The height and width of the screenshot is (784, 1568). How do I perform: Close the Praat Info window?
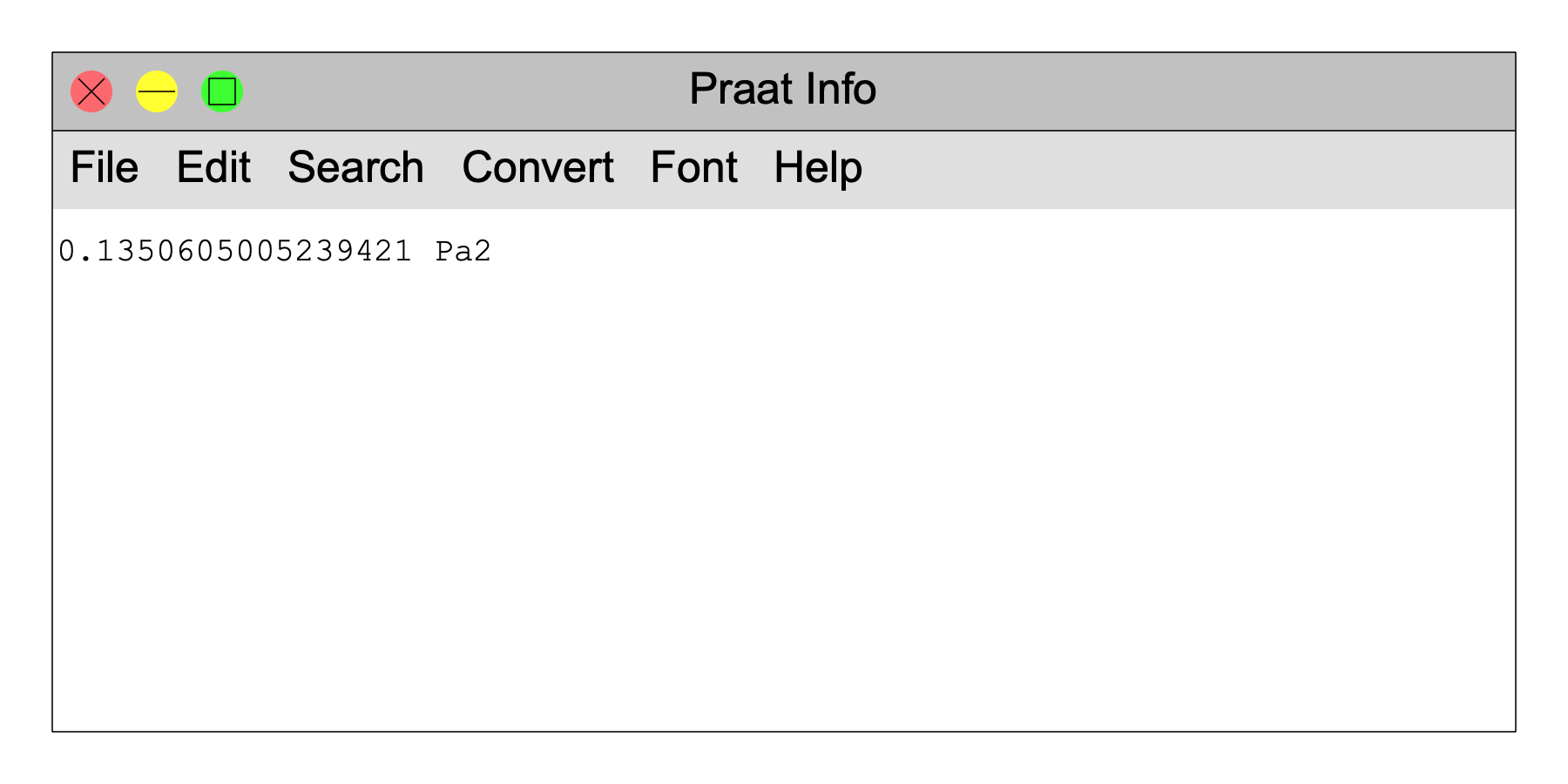pos(91,91)
